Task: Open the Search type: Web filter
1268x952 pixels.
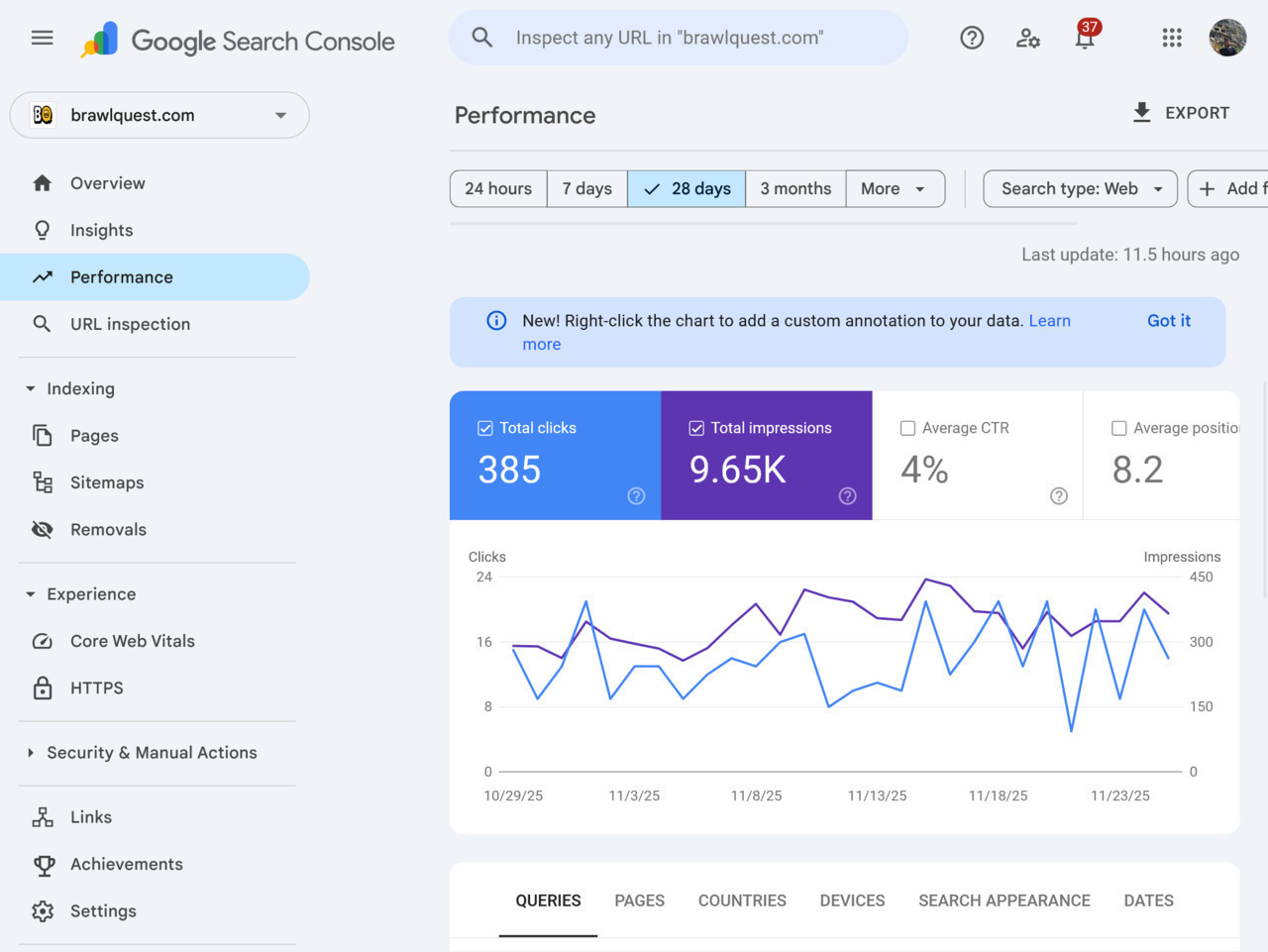Action: (1080, 189)
